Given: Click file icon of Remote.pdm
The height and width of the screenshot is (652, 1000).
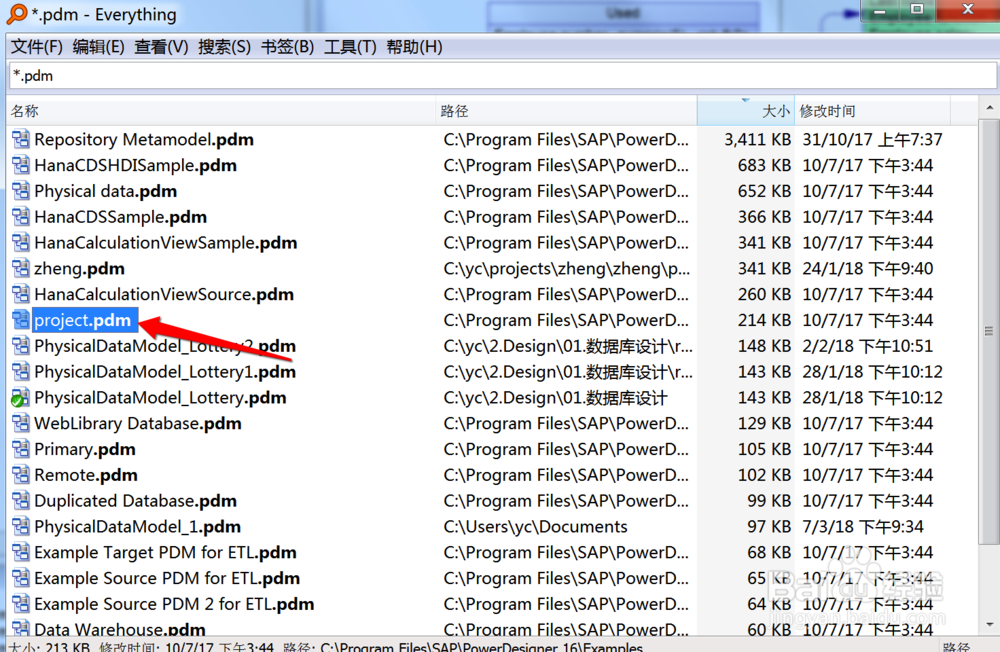Looking at the screenshot, I should (20, 475).
